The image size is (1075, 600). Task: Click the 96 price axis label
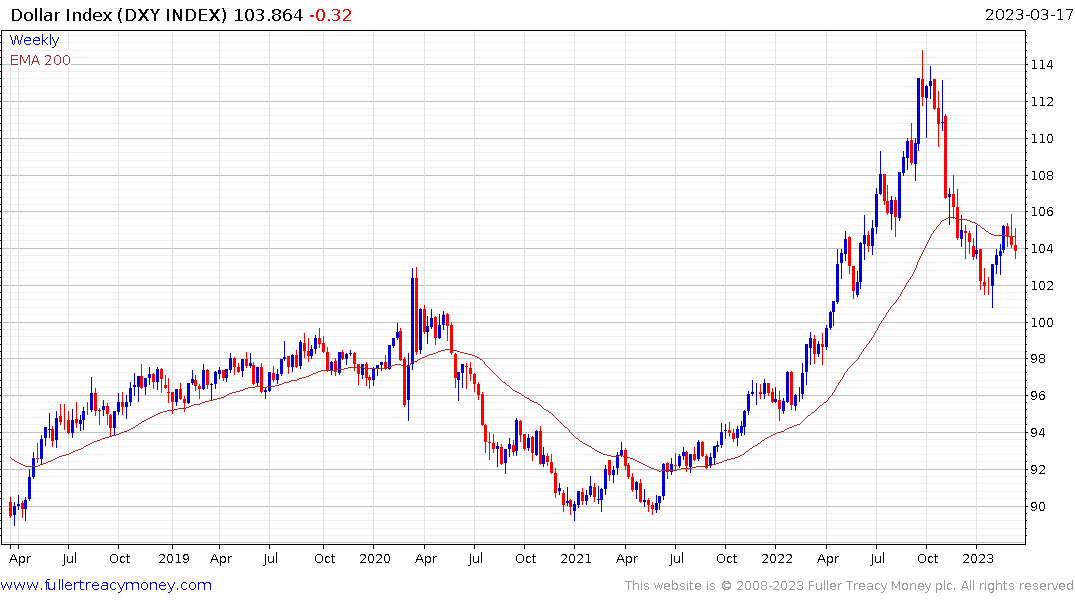[x=1038, y=396]
